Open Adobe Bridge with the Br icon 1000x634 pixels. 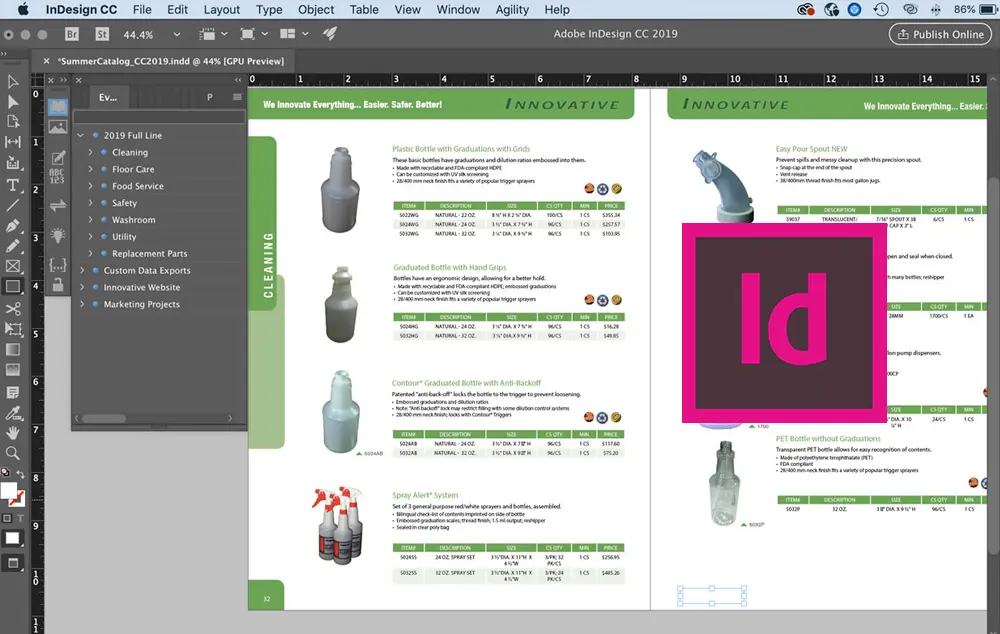click(x=73, y=34)
